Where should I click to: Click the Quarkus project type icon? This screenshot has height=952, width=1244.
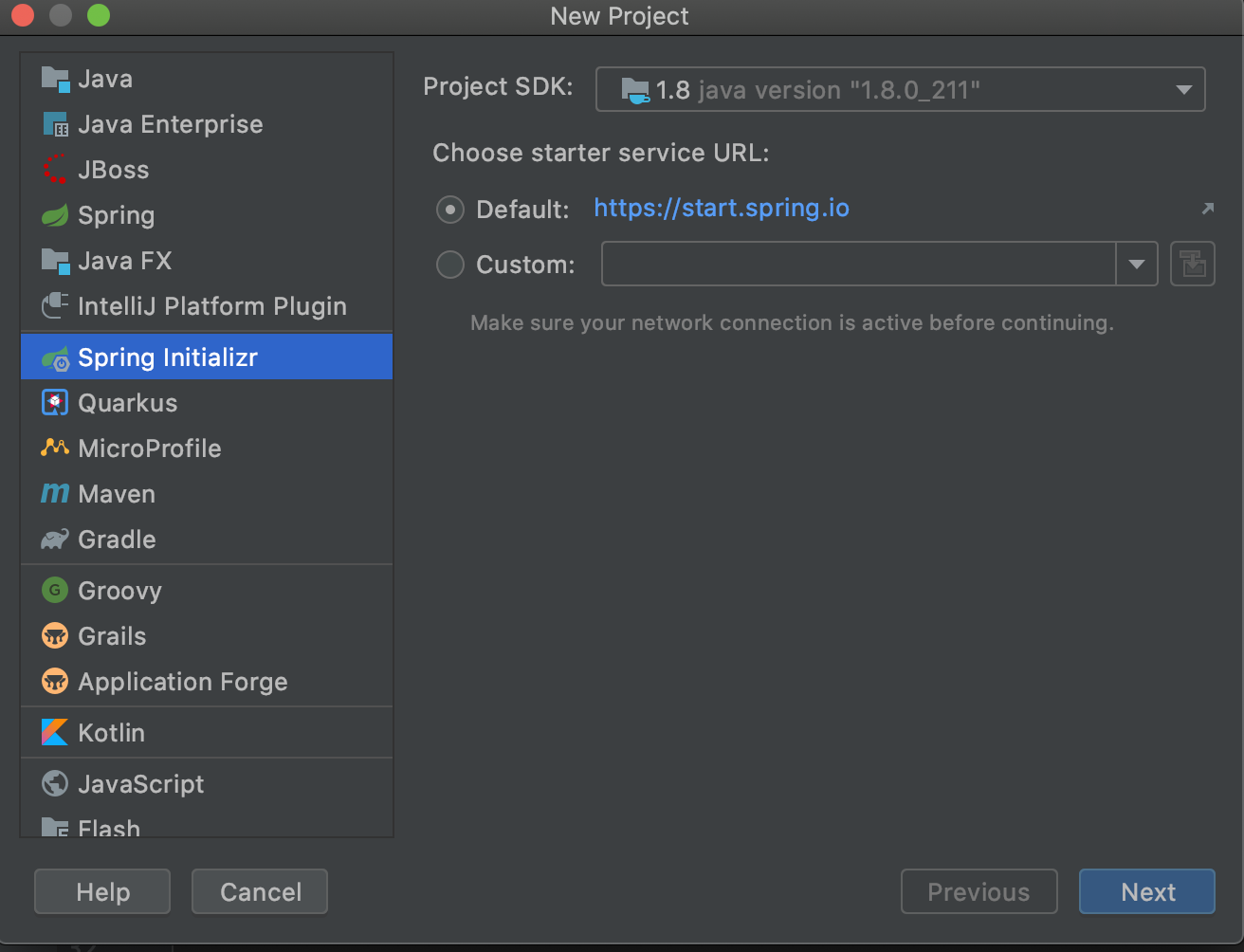(55, 403)
